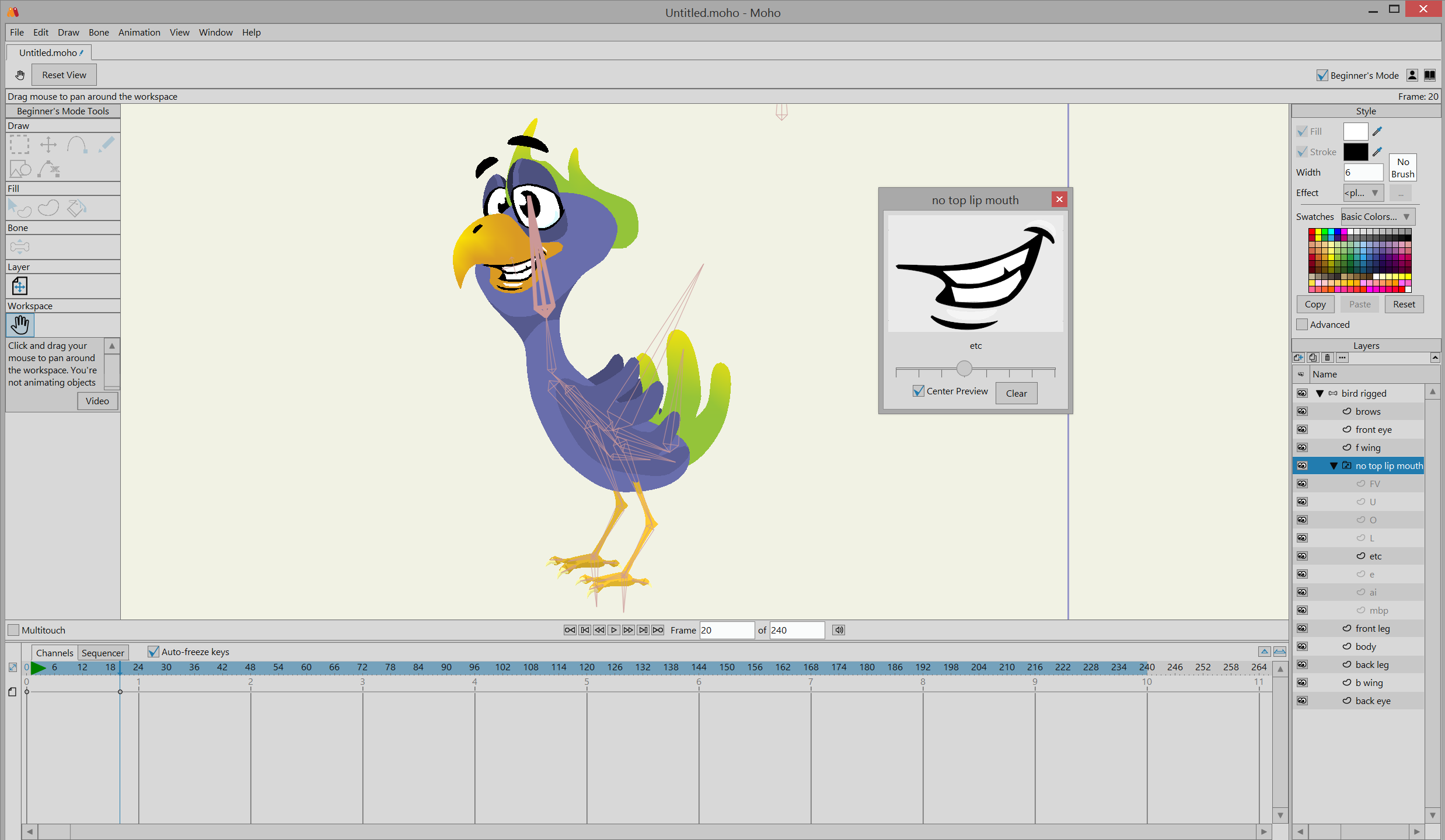This screenshot has width=1445, height=840.
Task: Disable Auto-freeze keys checkbox
Action: [x=153, y=652]
